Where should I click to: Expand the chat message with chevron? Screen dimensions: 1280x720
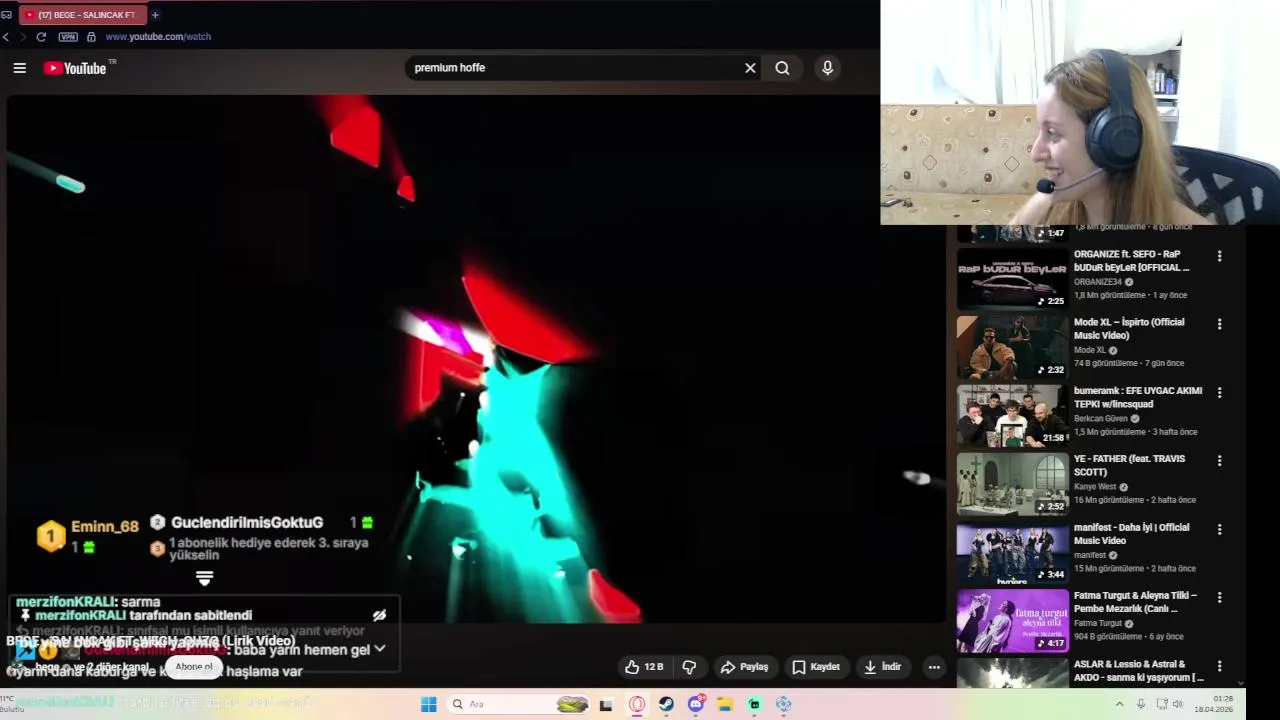point(380,649)
